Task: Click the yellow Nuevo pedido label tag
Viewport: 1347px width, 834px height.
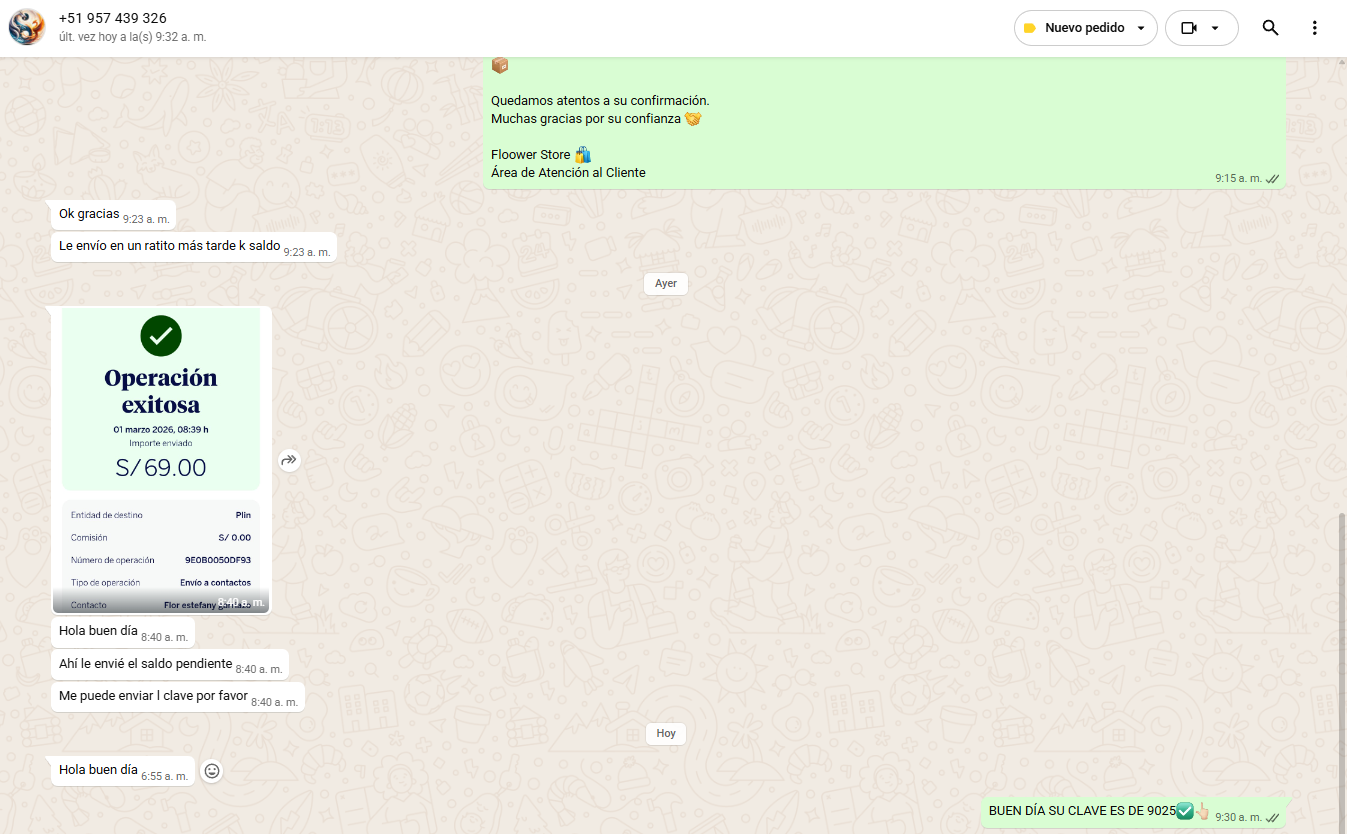Action: (x=1030, y=28)
